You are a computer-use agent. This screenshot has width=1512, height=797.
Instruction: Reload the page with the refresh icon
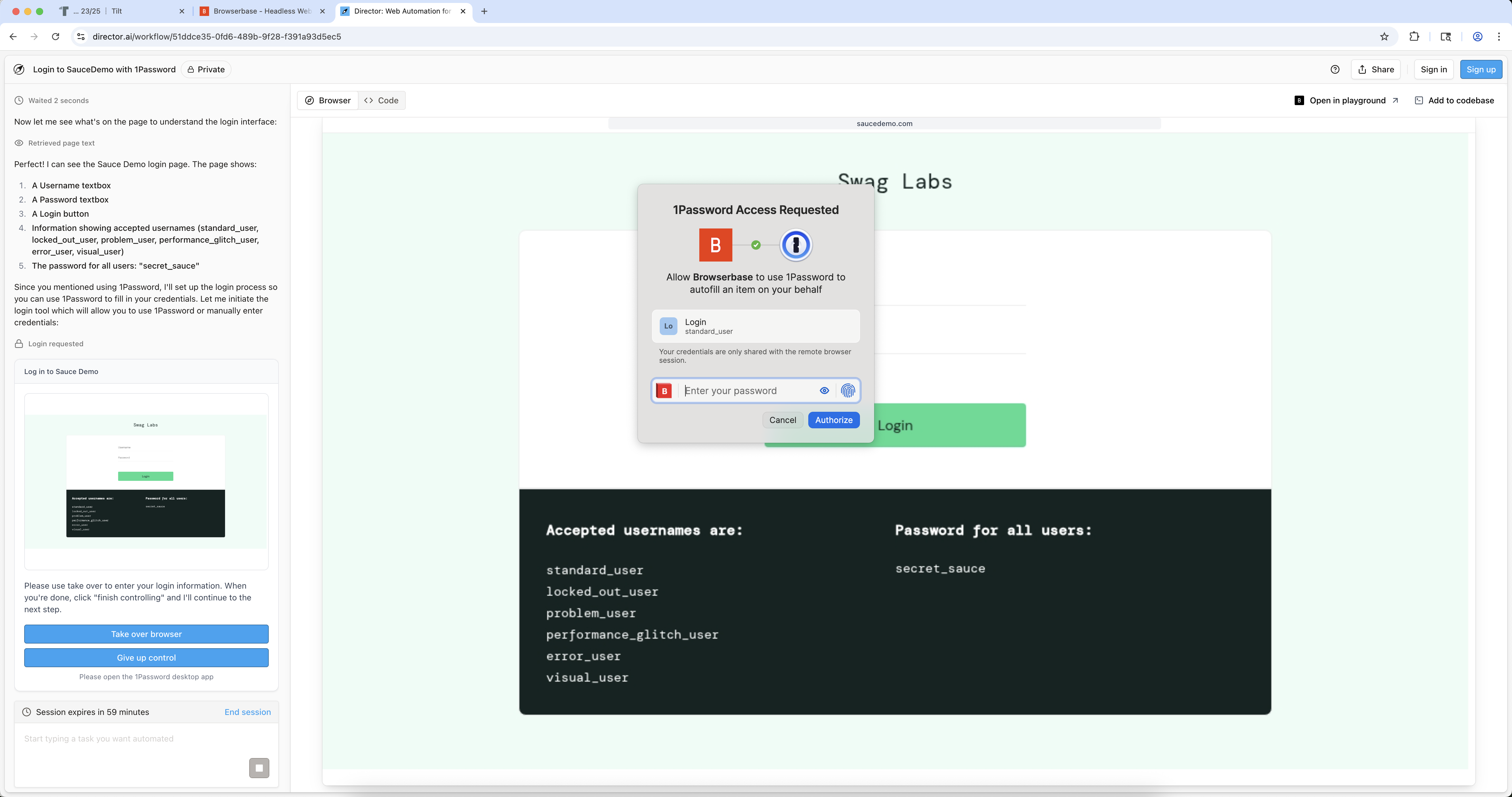click(56, 36)
